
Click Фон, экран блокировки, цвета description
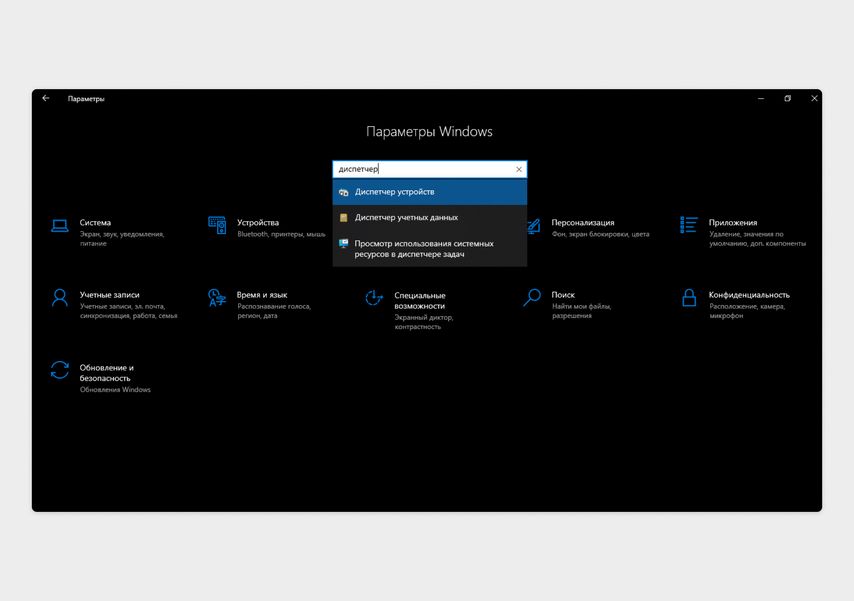click(x=600, y=234)
